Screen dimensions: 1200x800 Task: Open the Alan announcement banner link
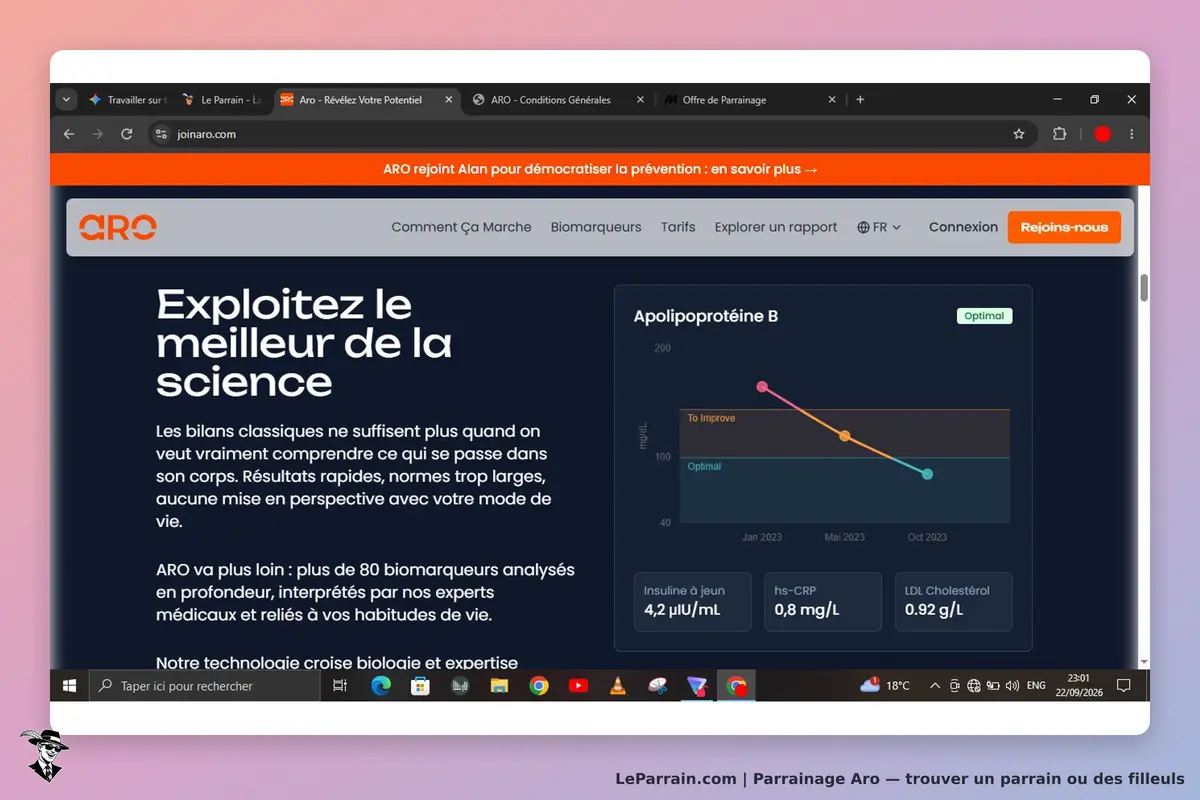[x=600, y=169]
